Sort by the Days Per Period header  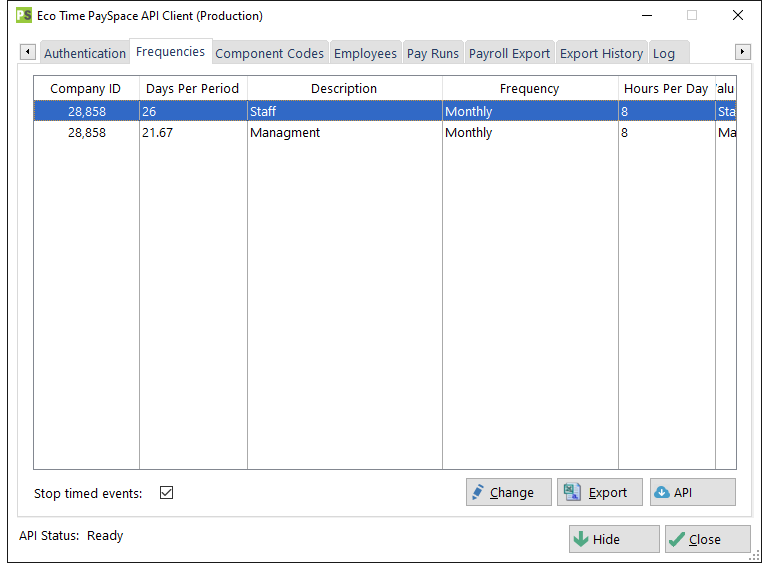tap(193, 89)
